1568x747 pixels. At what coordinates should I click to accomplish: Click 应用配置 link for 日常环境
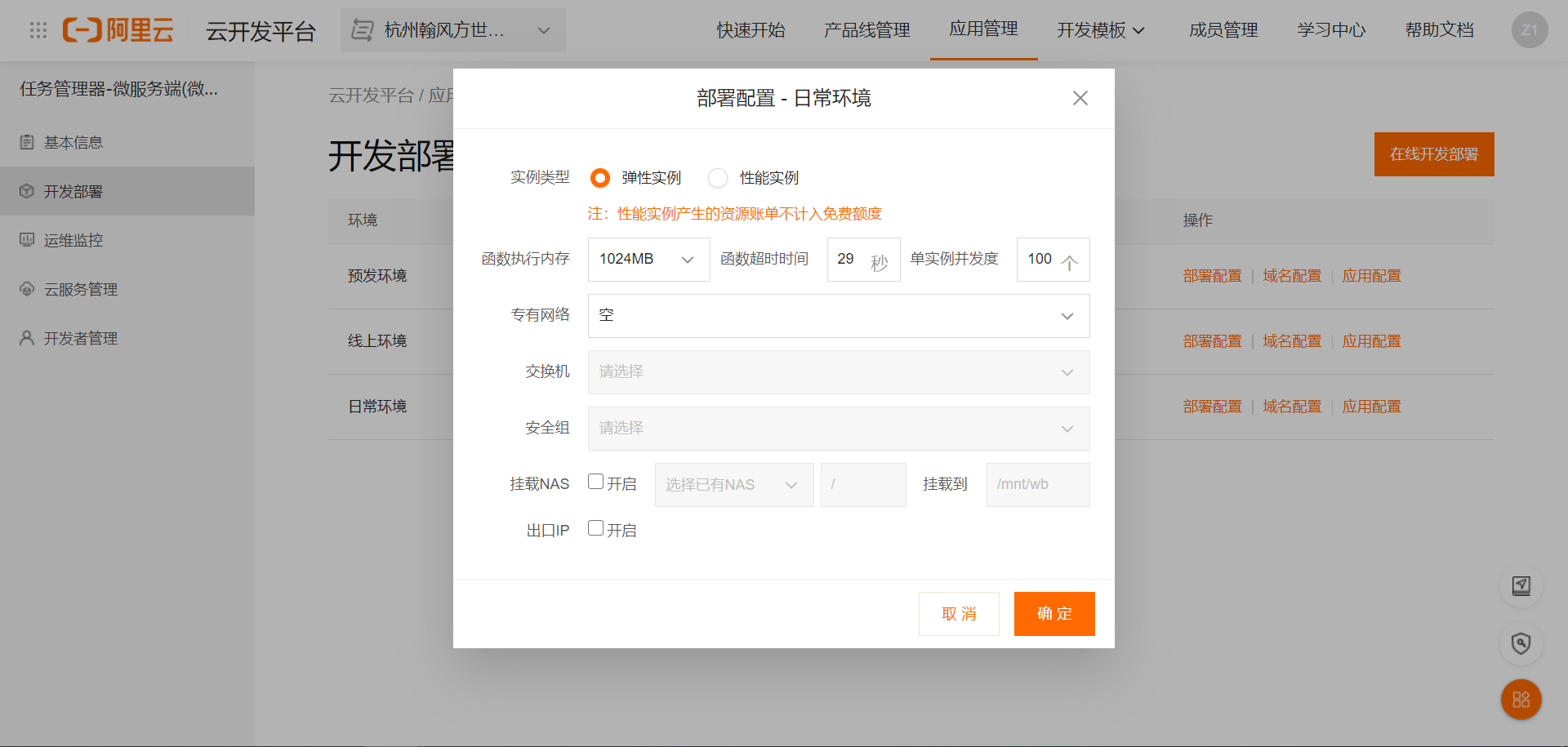(1371, 407)
